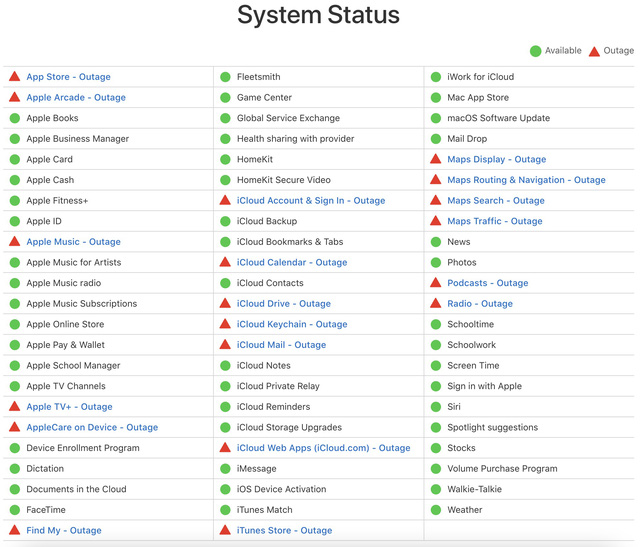Image resolution: width=640 pixels, height=547 pixels.
Task: Click the System Status page heading
Action: (318, 16)
